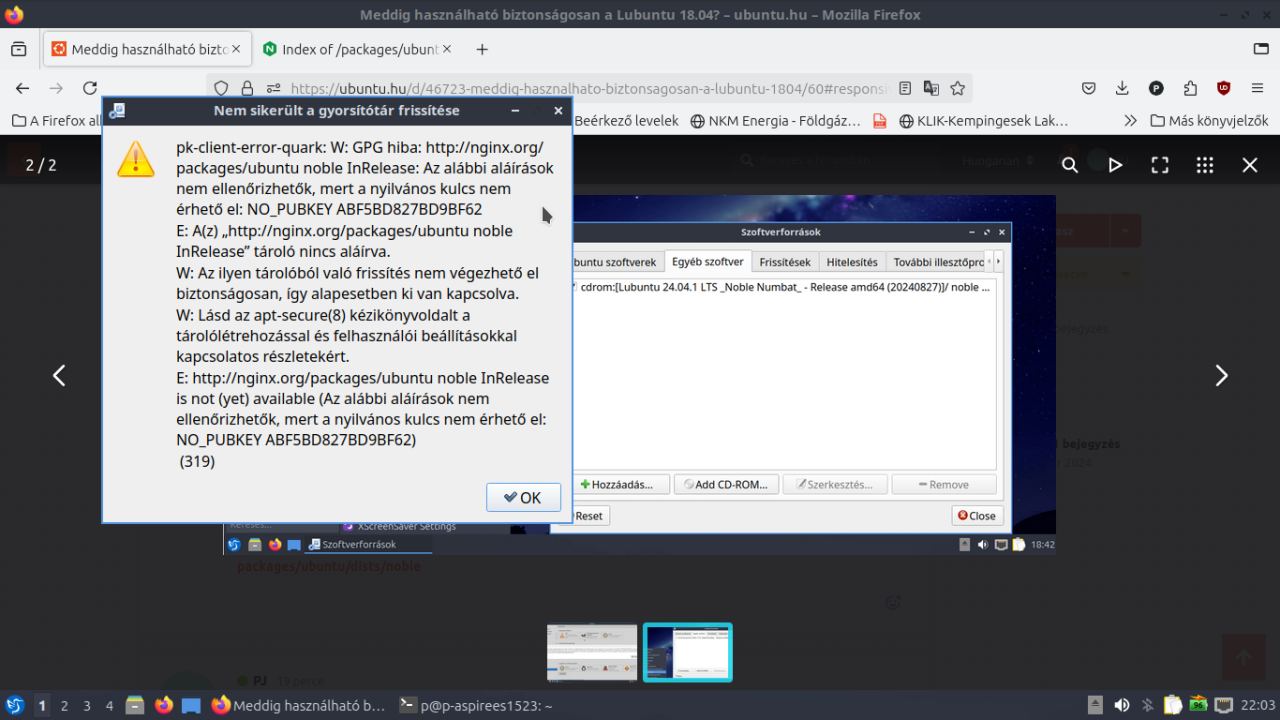
Task: Close the image lightbox viewer
Action: point(1250,165)
